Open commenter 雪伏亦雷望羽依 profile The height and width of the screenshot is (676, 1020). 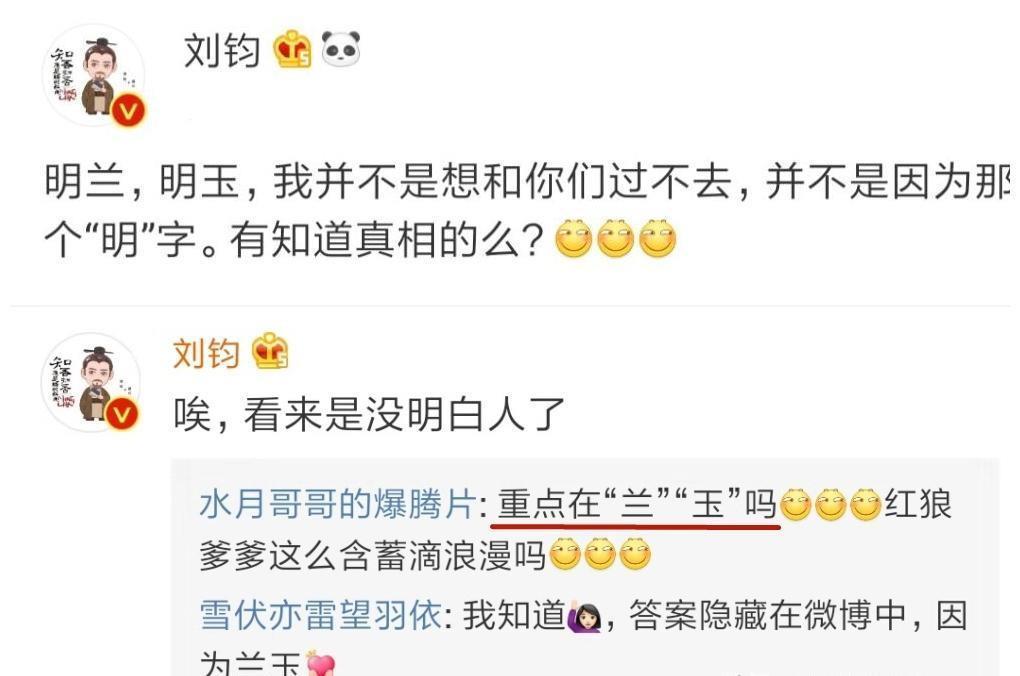321,615
